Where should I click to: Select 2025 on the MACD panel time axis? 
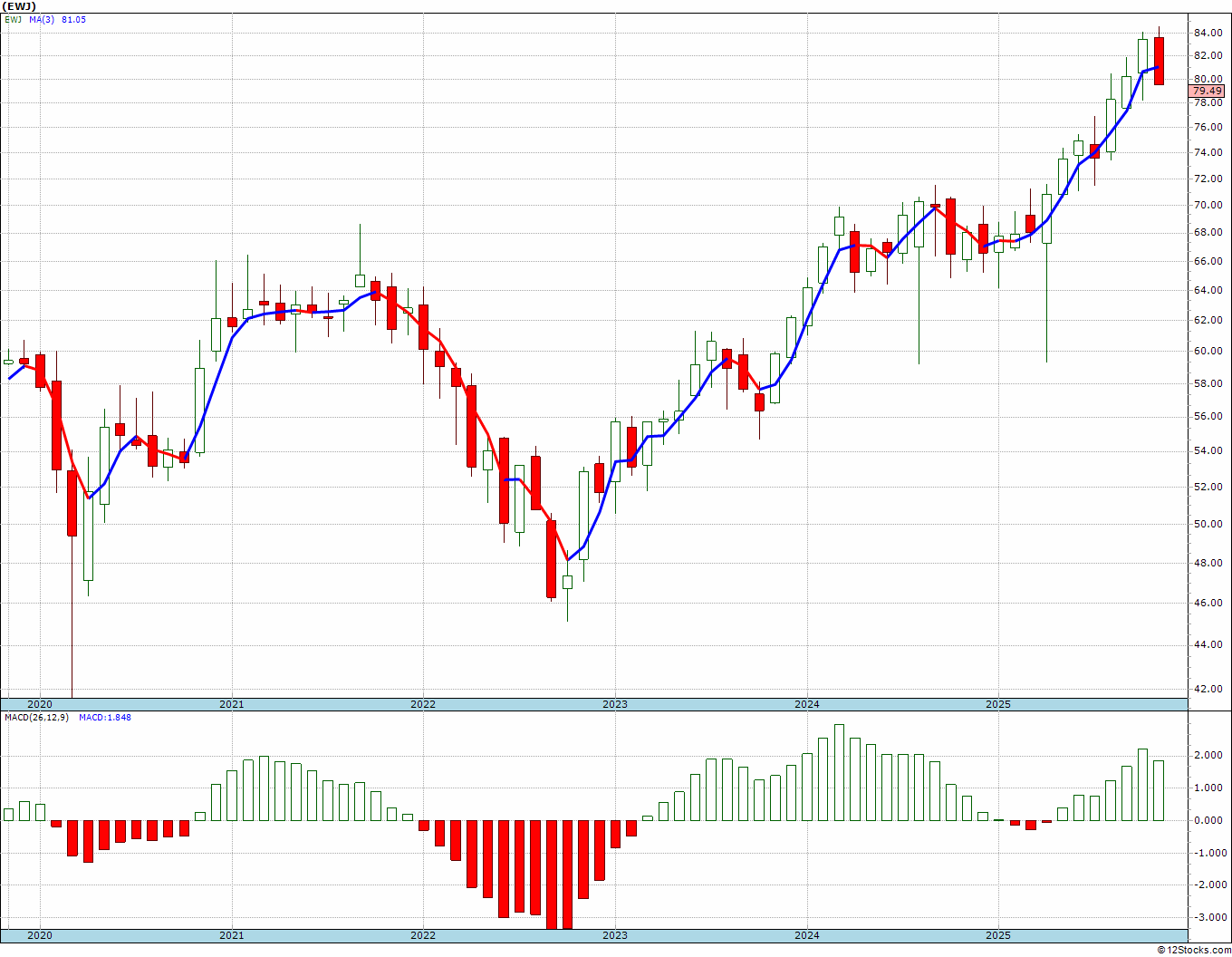998,935
